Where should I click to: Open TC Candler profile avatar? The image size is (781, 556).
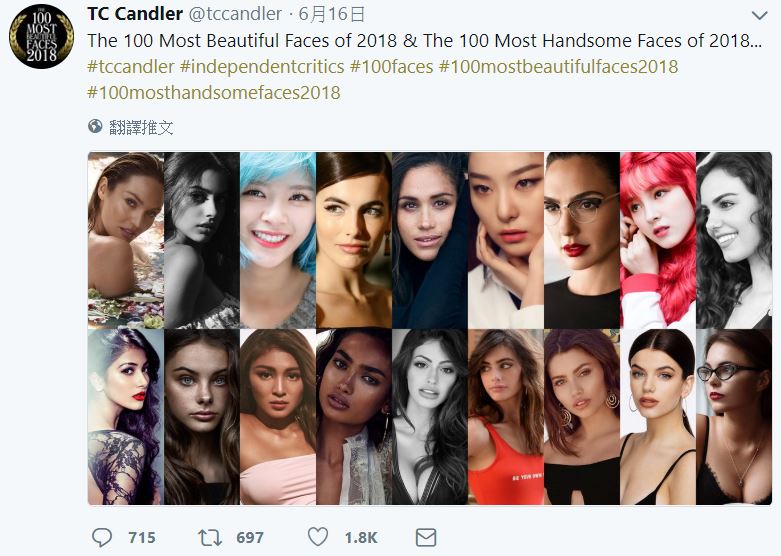click(x=42, y=37)
